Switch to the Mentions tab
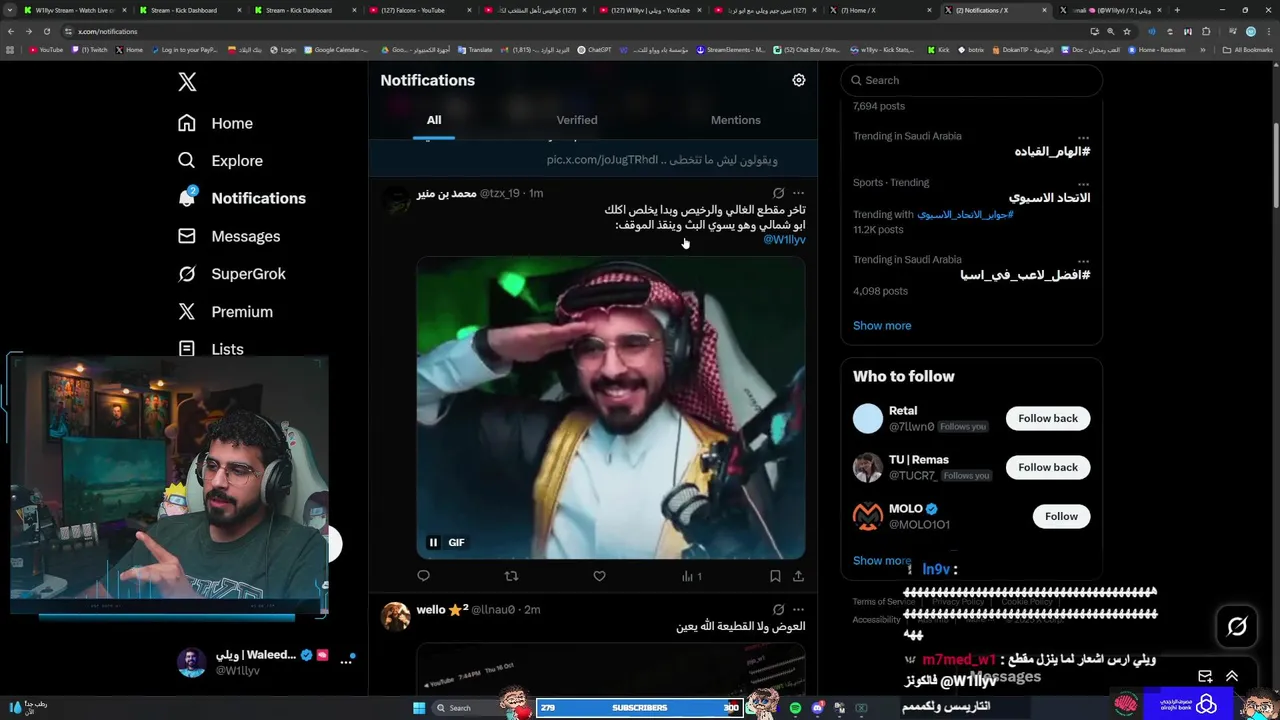Screen dimensions: 1280x720 point(736,120)
